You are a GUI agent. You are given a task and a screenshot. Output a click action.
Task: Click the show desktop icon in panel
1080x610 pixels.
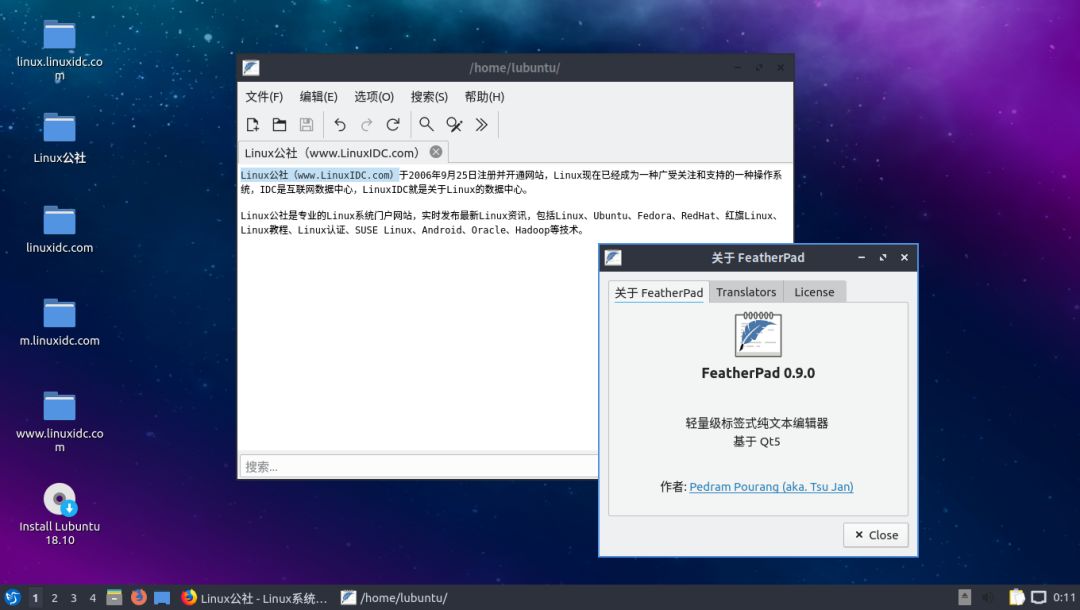coord(162,598)
